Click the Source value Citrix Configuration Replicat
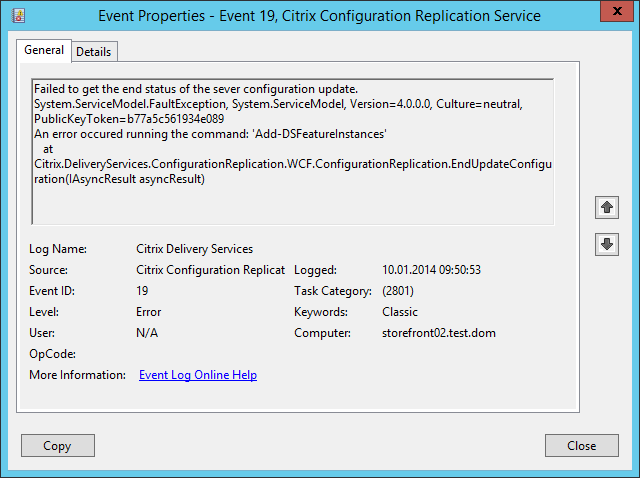This screenshot has width=640, height=478. click(210, 270)
